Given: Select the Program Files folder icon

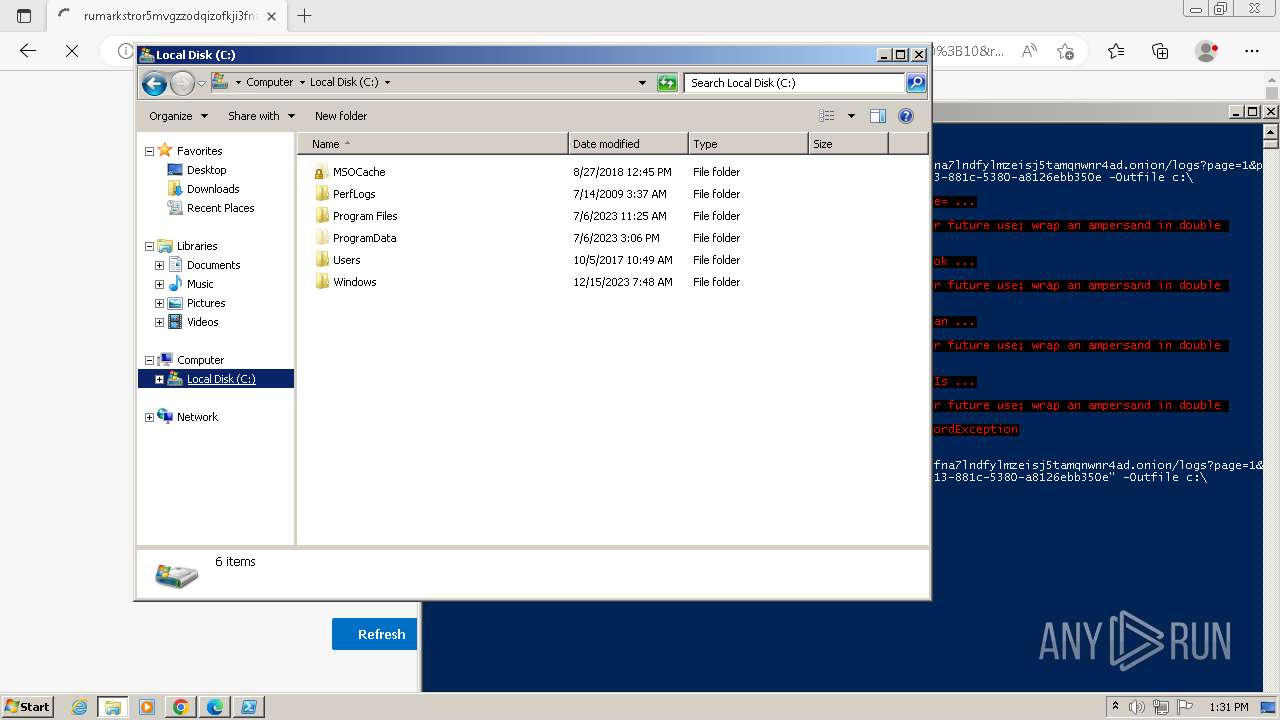Looking at the screenshot, I should coord(321,216).
